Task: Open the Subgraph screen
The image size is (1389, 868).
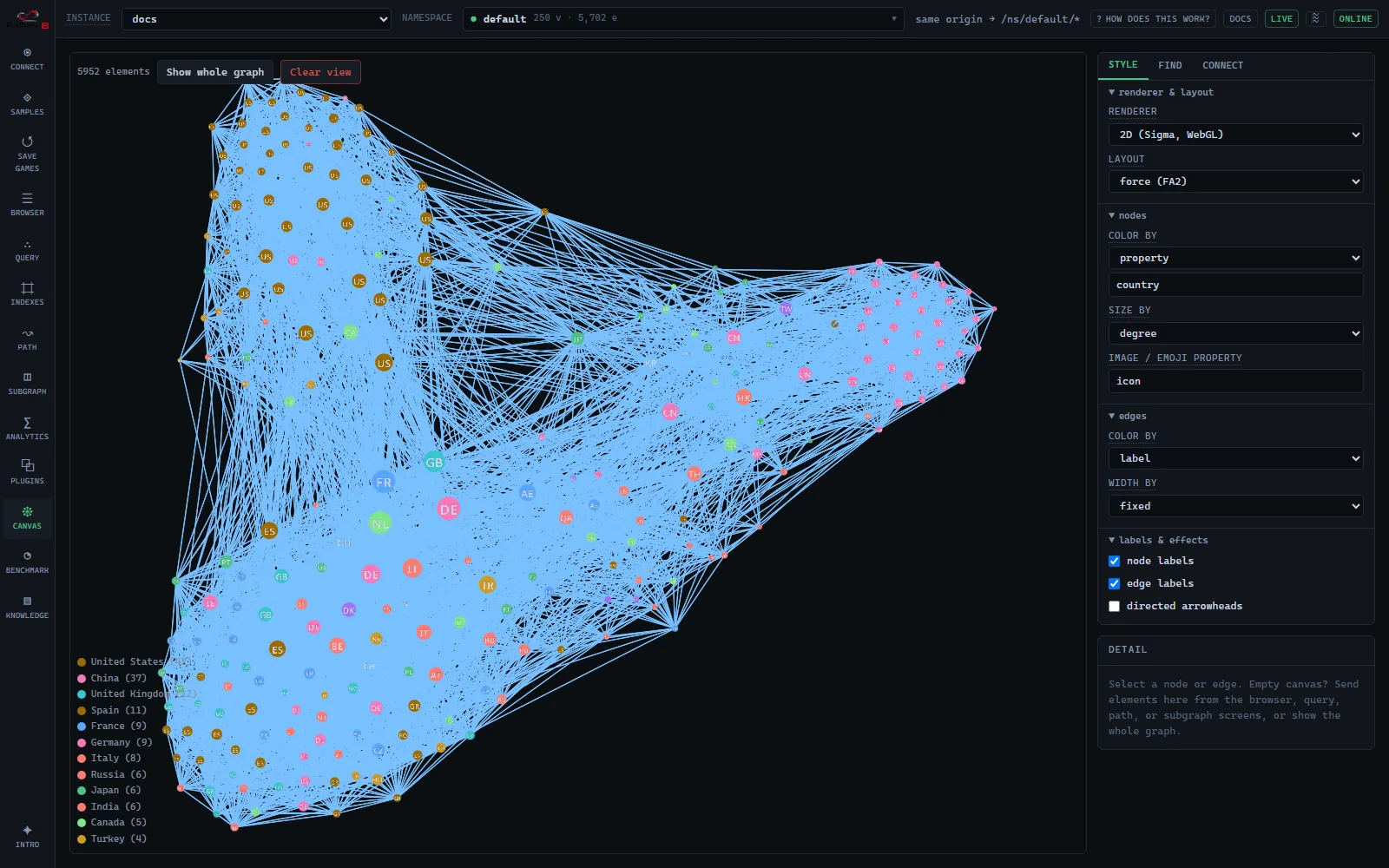Action: pos(27,384)
